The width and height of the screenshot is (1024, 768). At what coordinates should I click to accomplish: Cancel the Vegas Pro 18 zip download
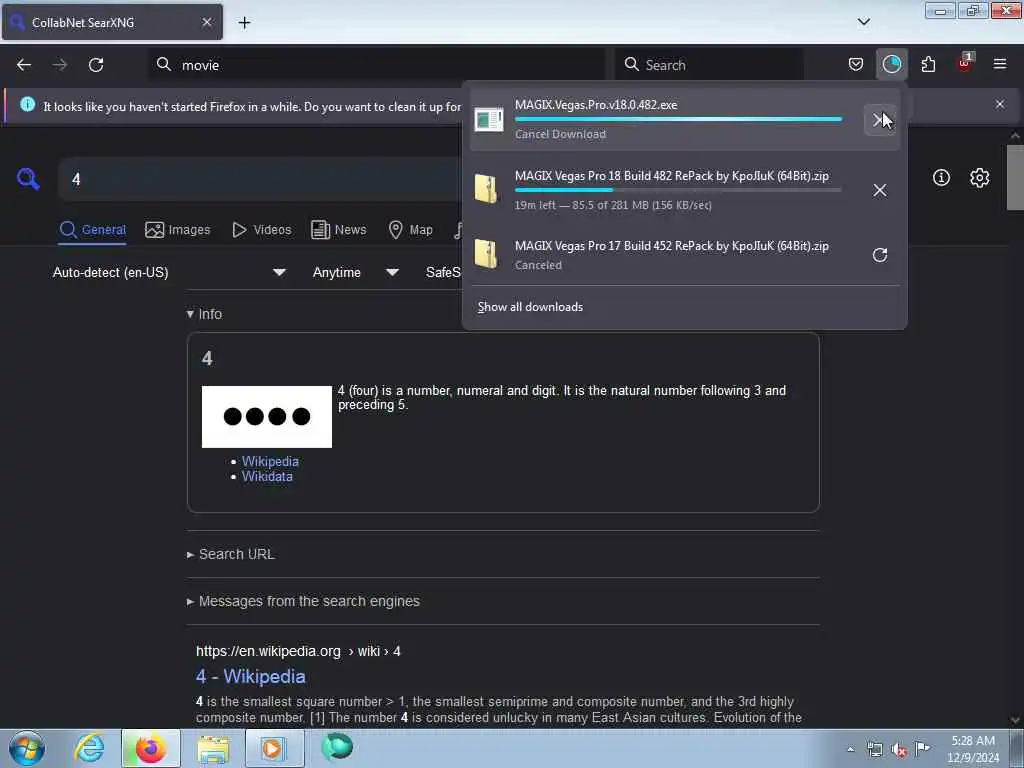coord(880,190)
